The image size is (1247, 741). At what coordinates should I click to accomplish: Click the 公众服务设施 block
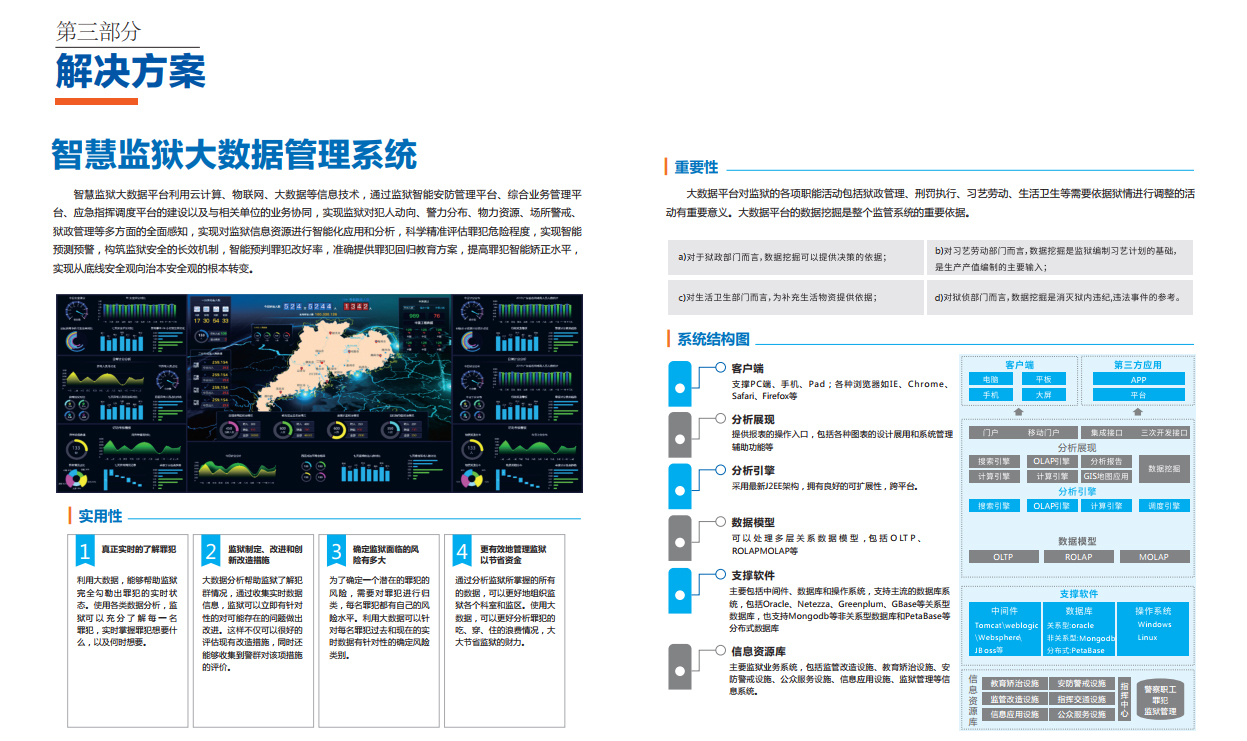click(1082, 715)
